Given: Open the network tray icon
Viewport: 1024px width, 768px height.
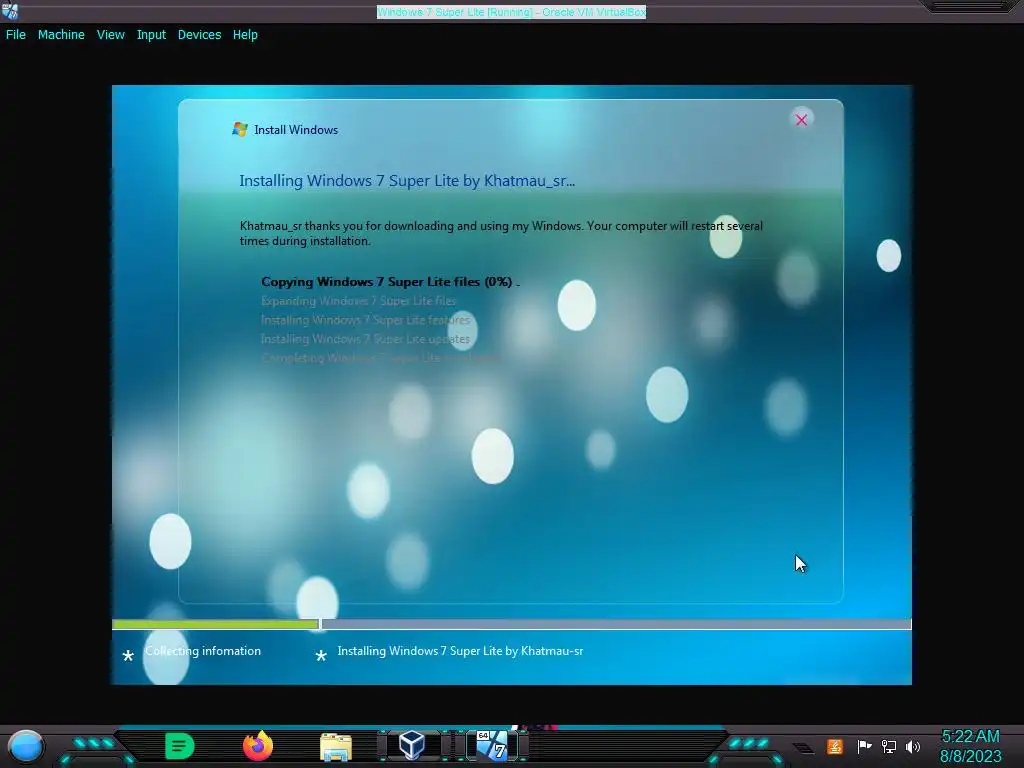Looking at the screenshot, I should coord(889,746).
